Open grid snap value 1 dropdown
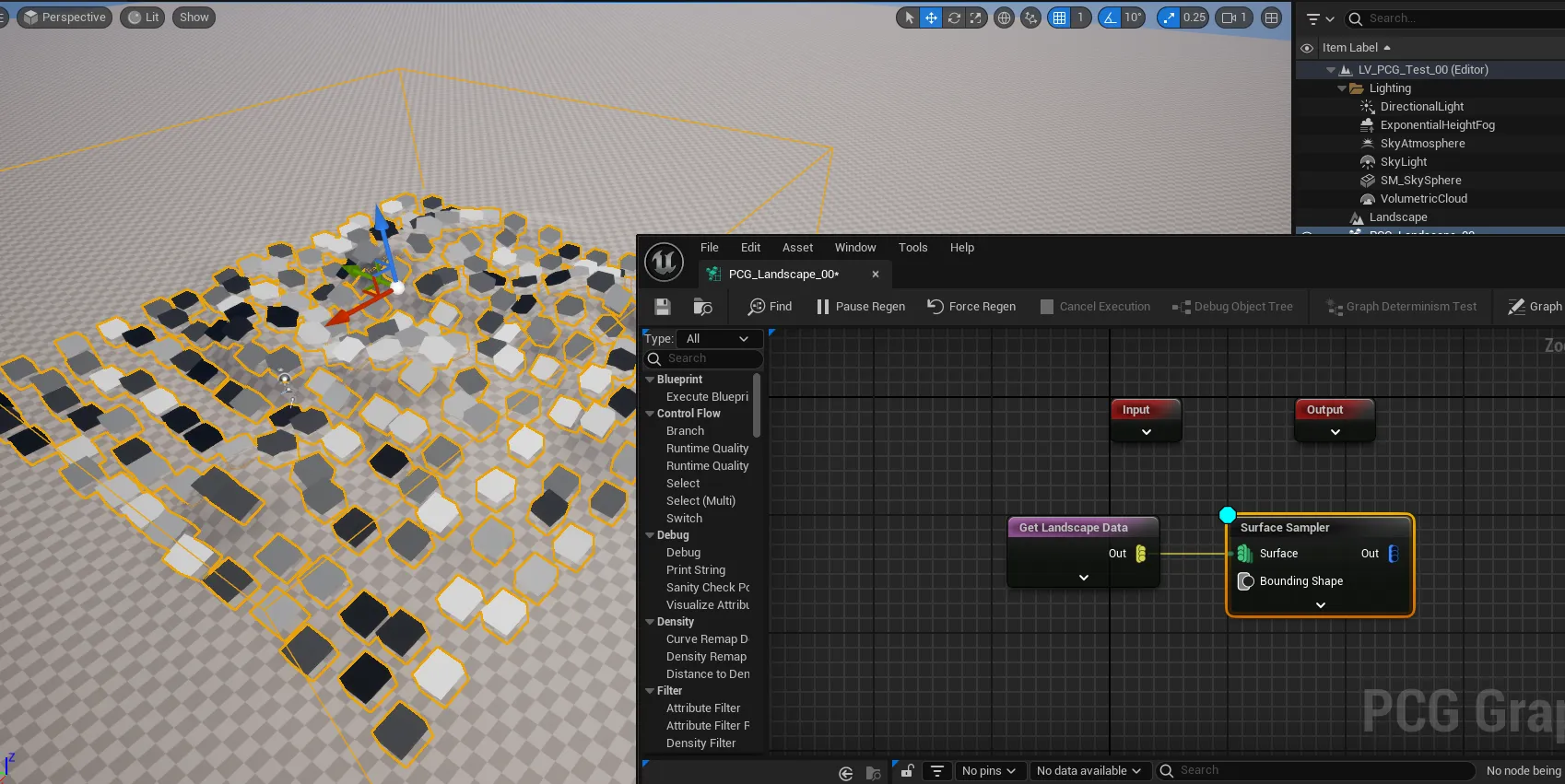This screenshot has width=1565, height=784. (x=1081, y=18)
